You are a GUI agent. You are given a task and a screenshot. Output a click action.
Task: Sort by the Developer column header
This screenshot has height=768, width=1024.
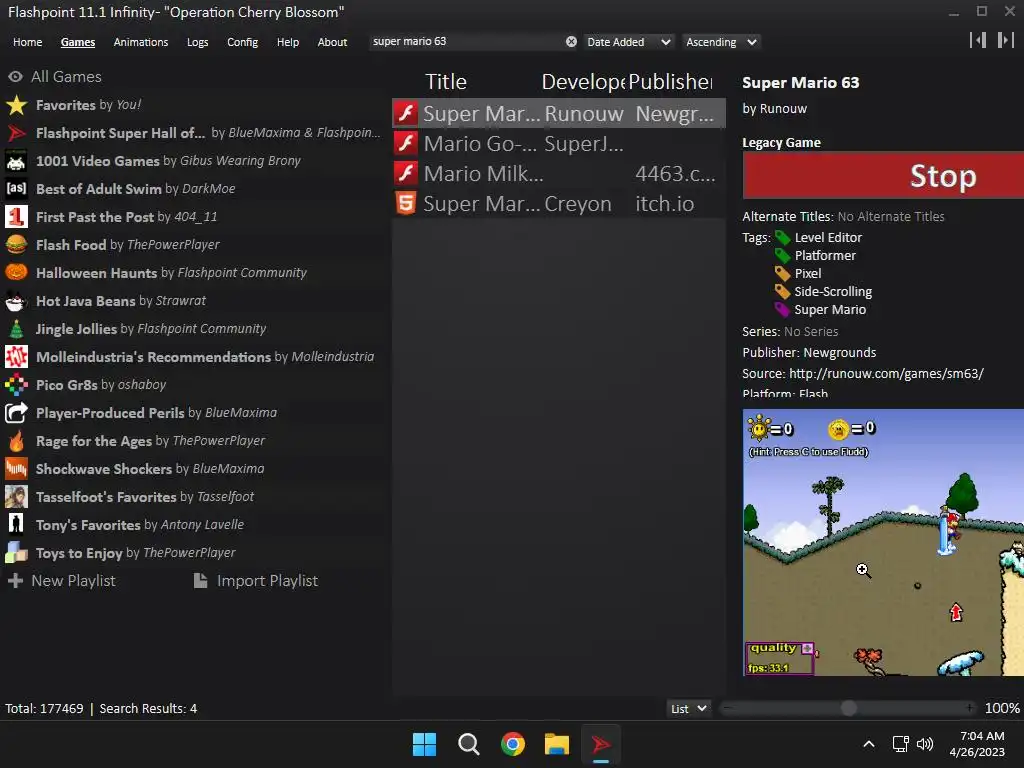(x=583, y=82)
